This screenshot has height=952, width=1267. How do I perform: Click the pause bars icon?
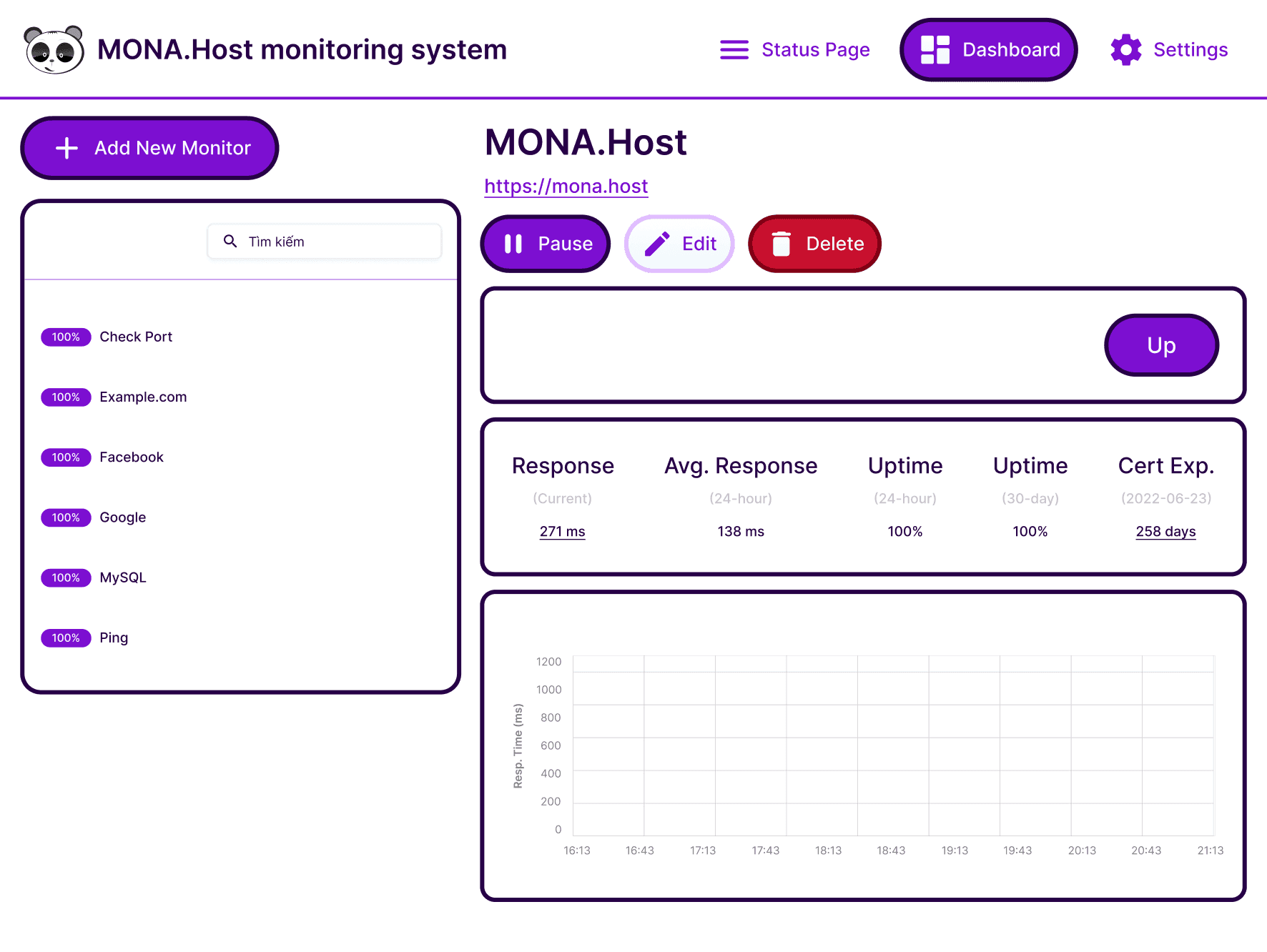click(513, 244)
